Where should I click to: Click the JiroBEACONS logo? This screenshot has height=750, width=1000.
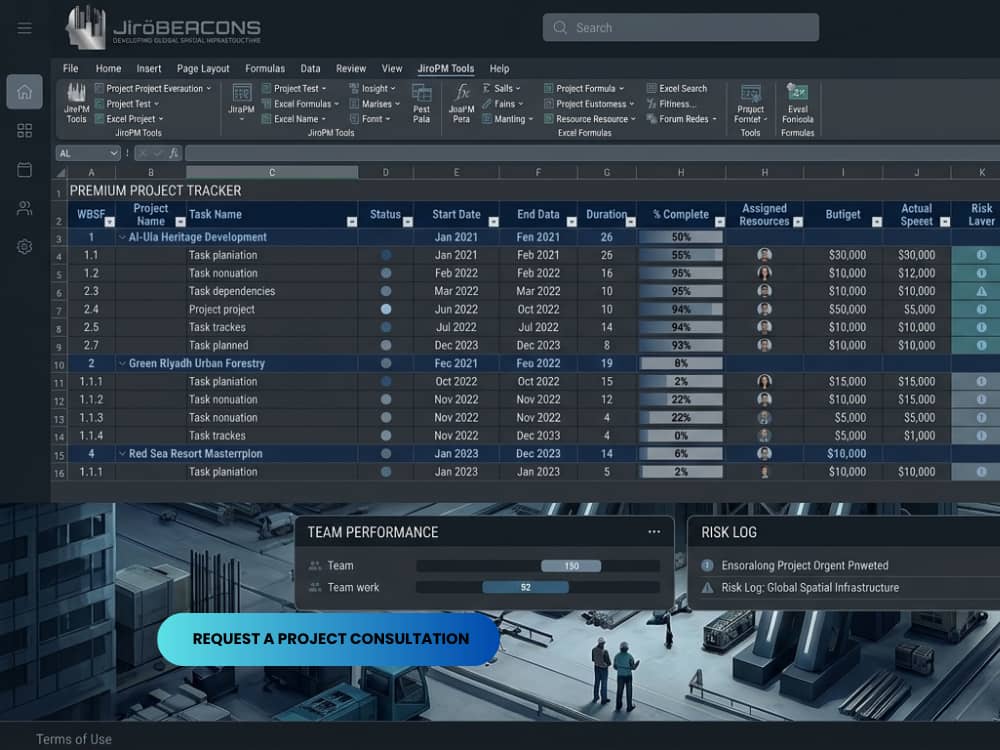click(x=163, y=28)
